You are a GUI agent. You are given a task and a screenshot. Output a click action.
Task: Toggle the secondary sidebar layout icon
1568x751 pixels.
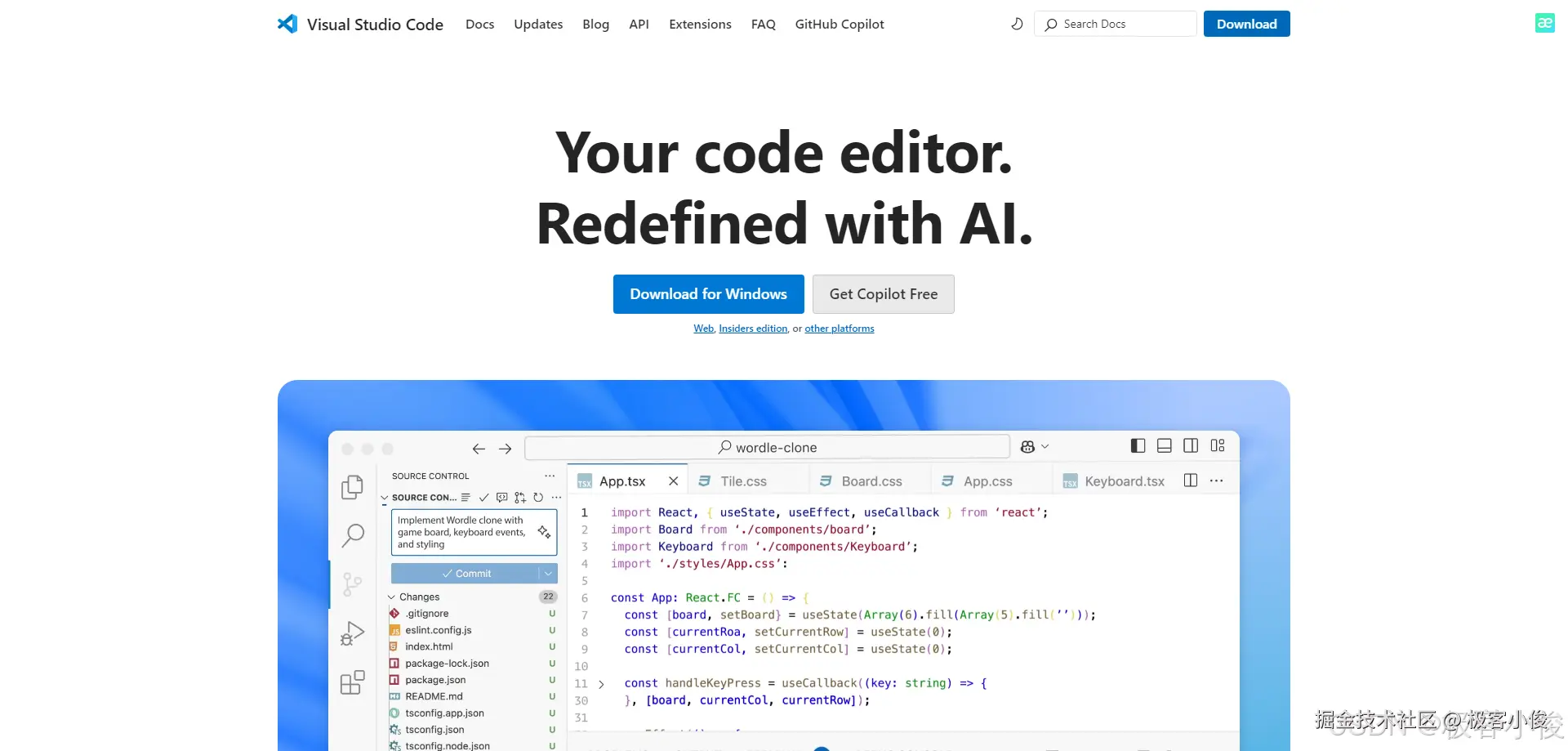coord(1191,445)
